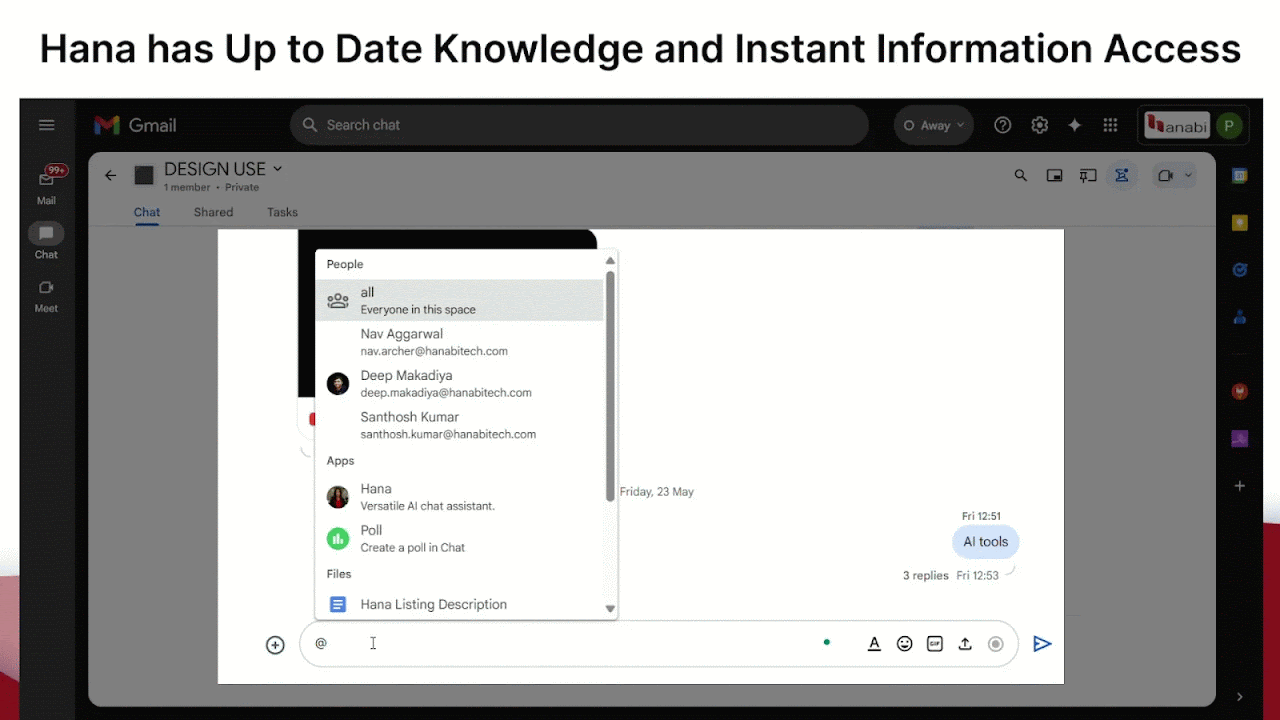Switch to the Shared tab
The height and width of the screenshot is (720, 1280).
pyautogui.click(x=213, y=212)
